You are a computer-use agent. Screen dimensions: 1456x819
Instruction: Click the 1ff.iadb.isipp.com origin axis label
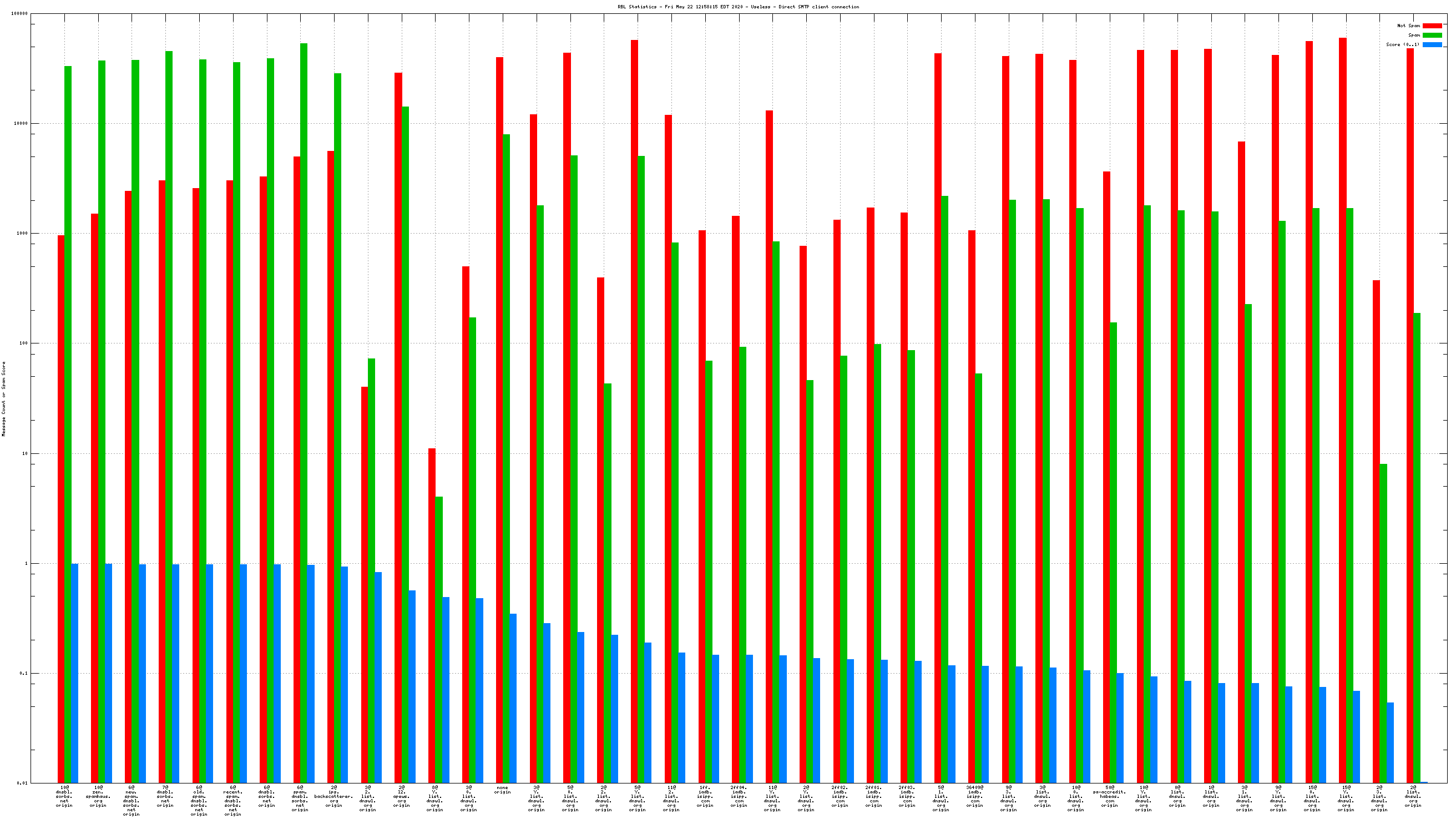[x=705, y=796]
